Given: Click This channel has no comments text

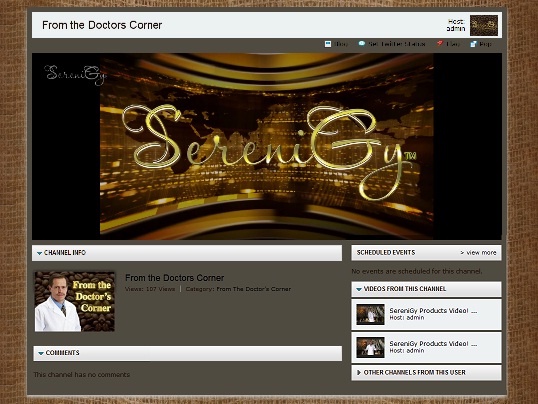Looking at the screenshot, I should click(x=82, y=375).
